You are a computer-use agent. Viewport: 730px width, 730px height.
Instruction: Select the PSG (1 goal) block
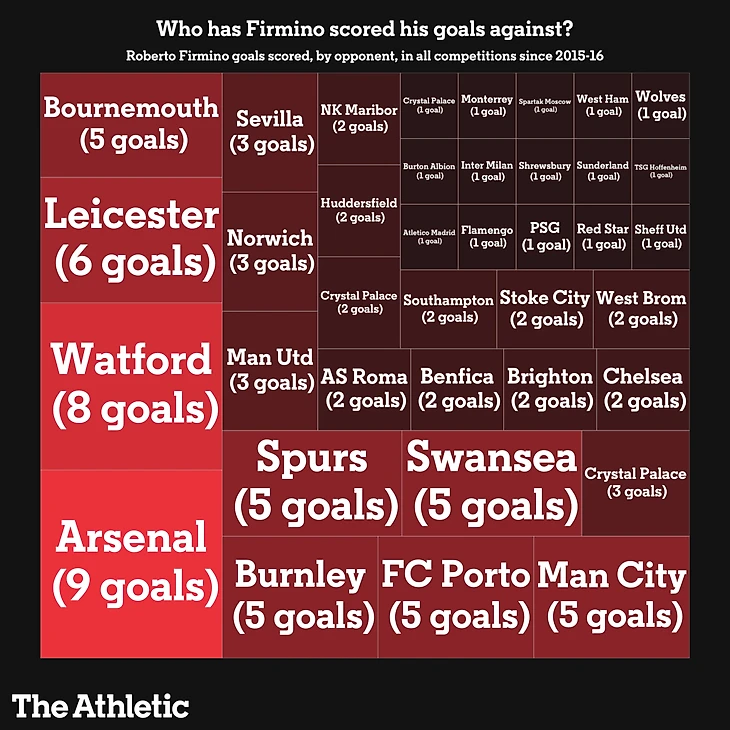[546, 236]
